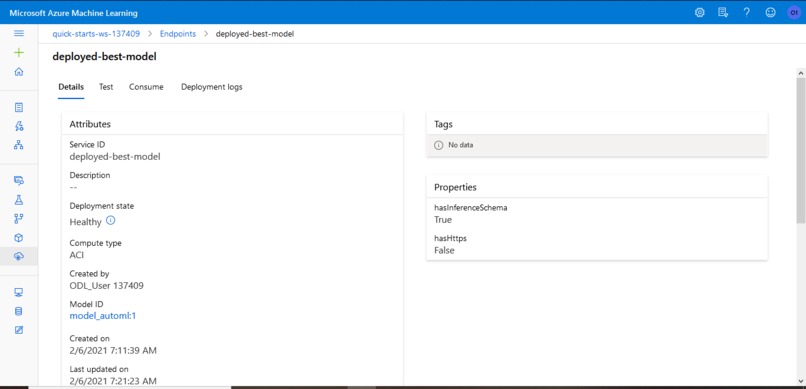Click created on 2/6/2021 7:11:39 AM
This screenshot has width=806, height=389.
[113, 350]
